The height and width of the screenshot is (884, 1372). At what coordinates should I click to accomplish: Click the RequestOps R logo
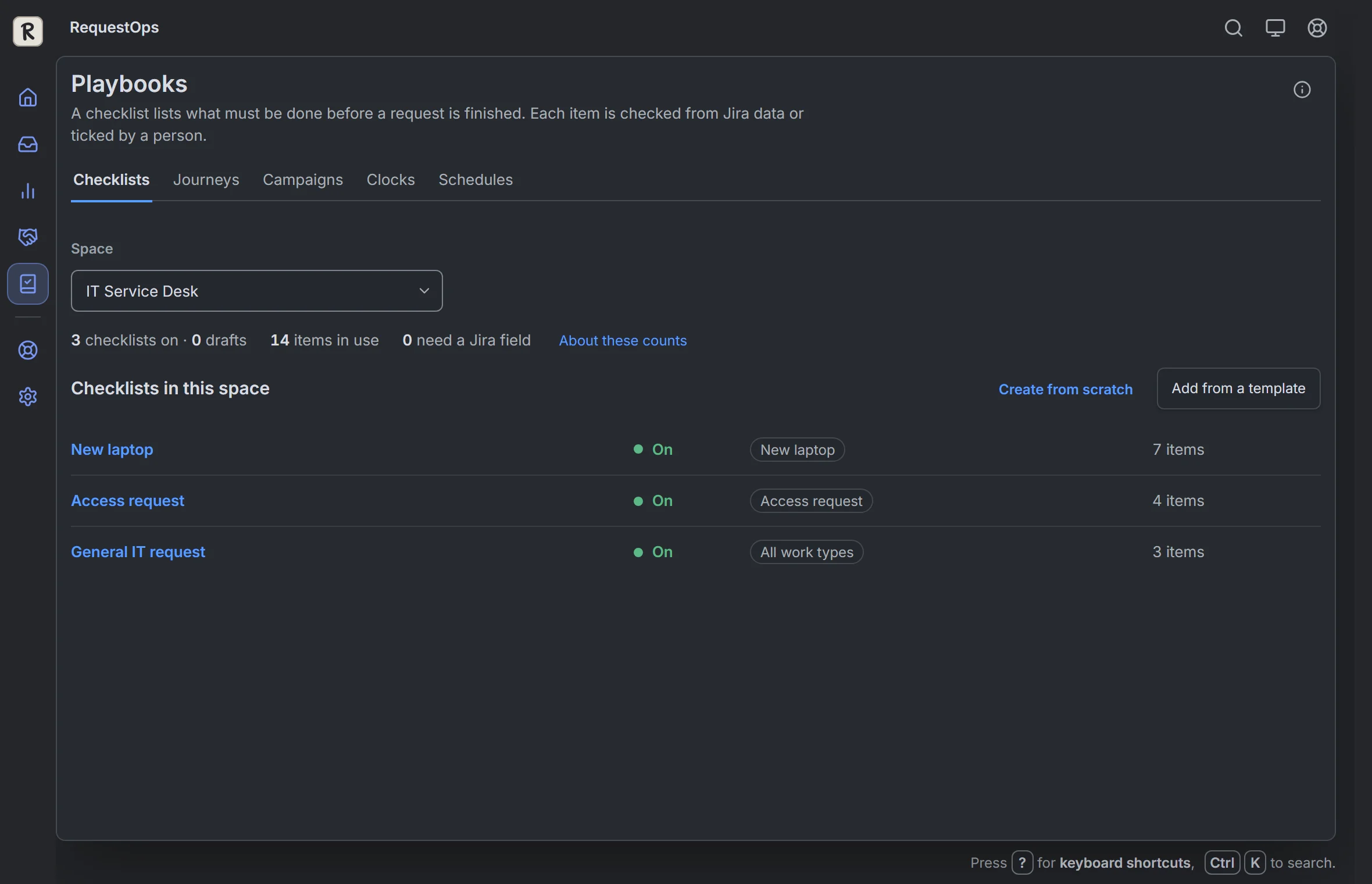(28, 31)
